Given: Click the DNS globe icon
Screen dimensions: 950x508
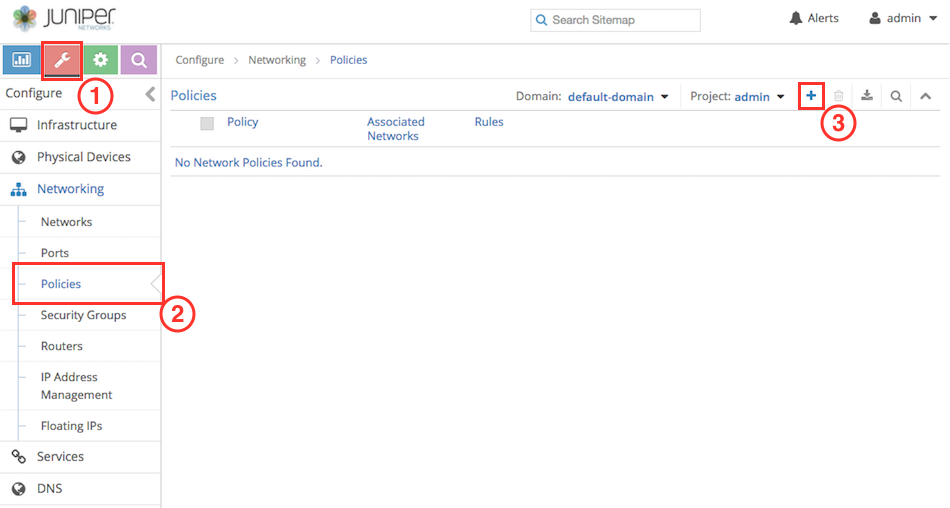Looking at the screenshot, I should [19, 489].
